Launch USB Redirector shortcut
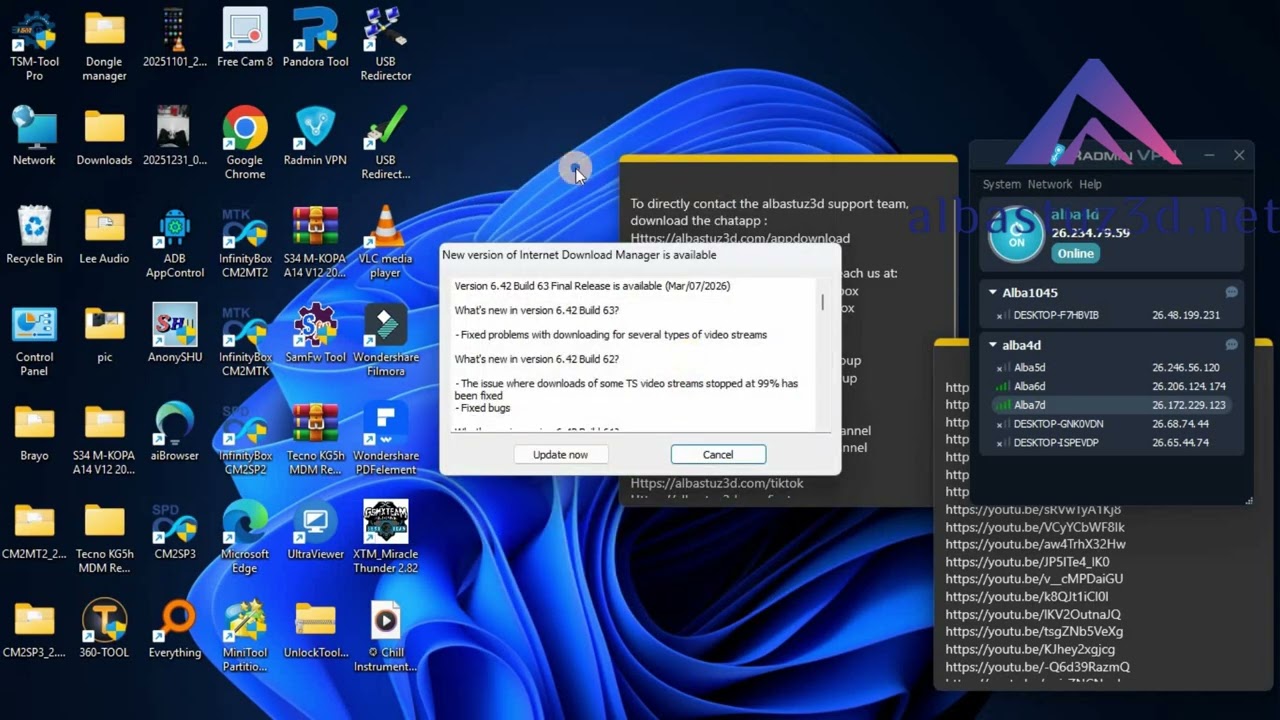Image resolution: width=1280 pixels, height=720 pixels. click(x=386, y=45)
